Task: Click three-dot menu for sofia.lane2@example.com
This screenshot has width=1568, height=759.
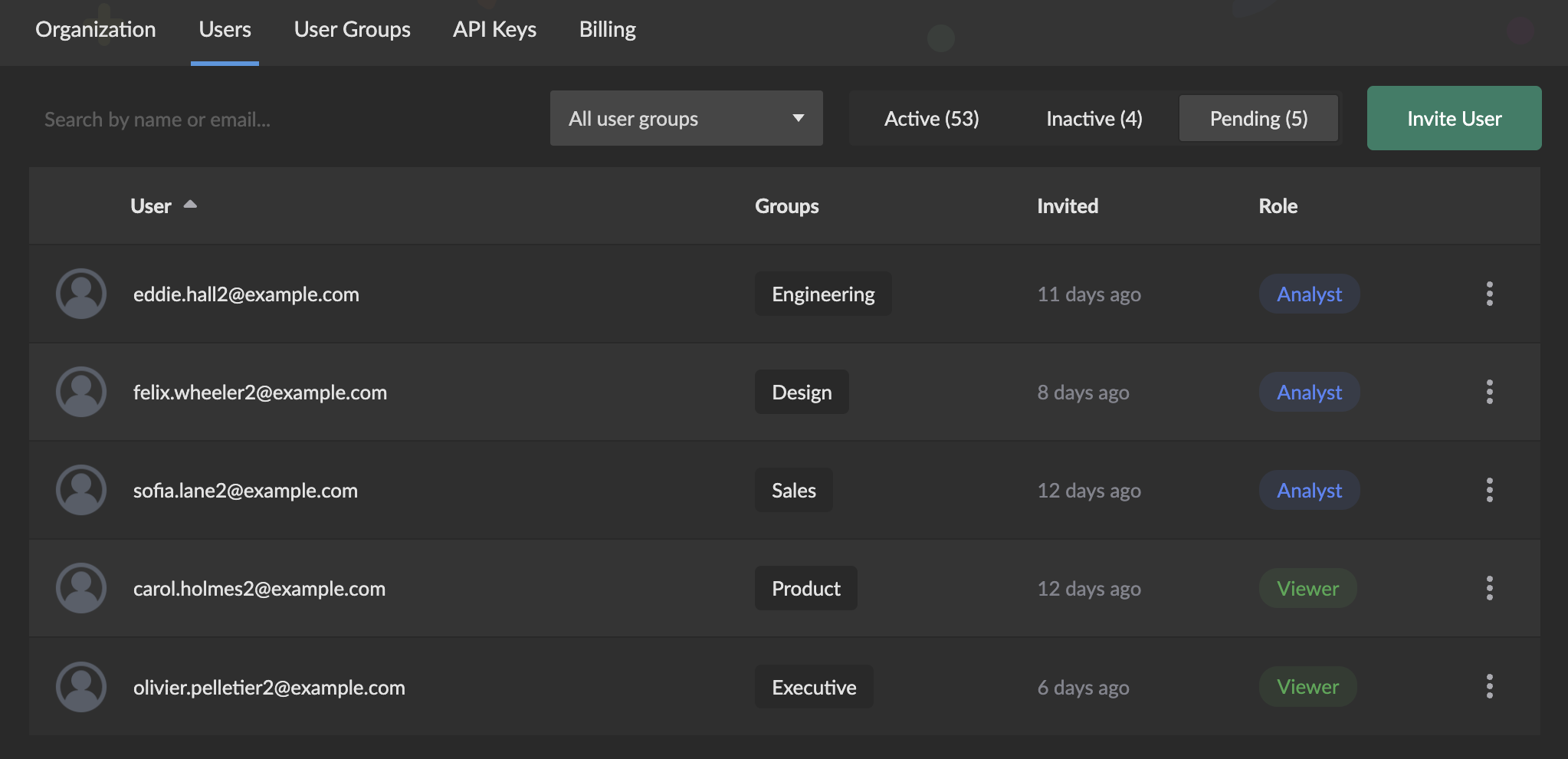Action: [x=1489, y=490]
